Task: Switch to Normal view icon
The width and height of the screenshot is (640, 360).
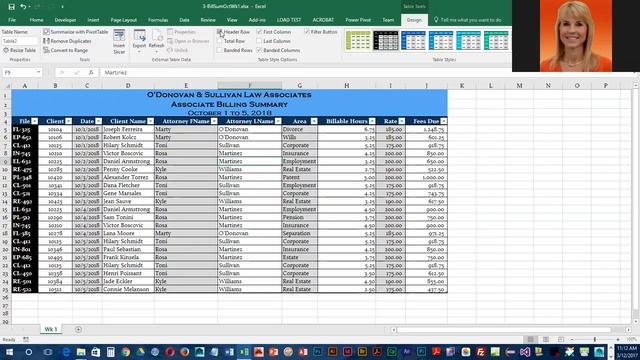Action: point(531,339)
